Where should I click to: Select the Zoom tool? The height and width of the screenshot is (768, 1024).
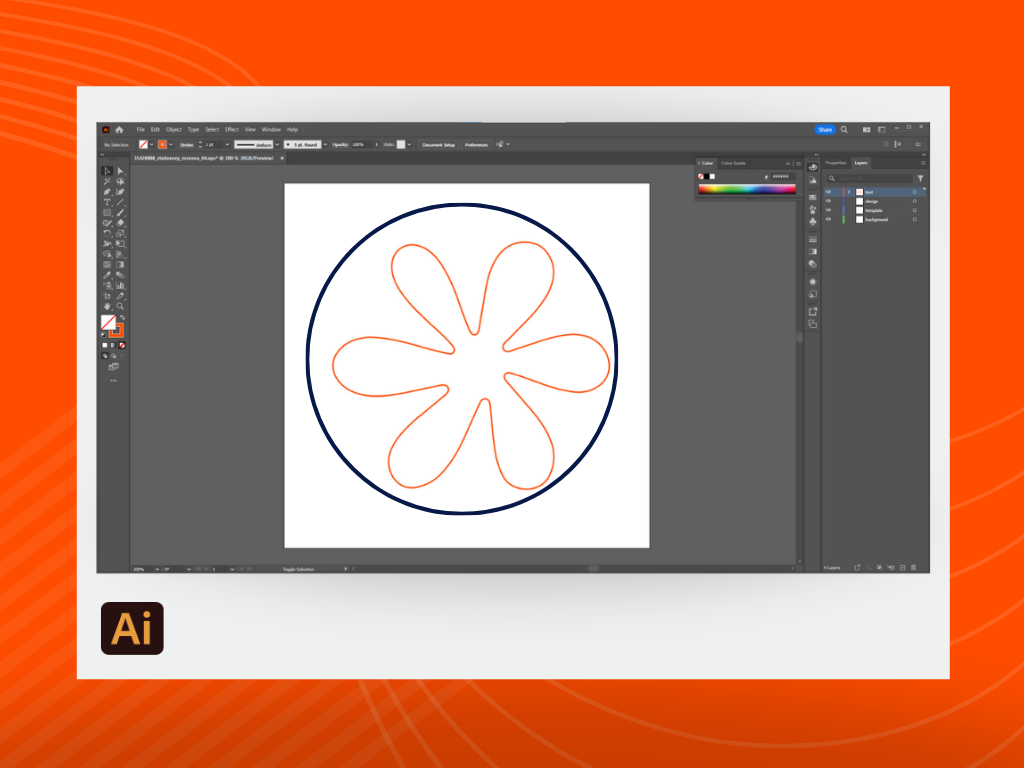point(120,307)
